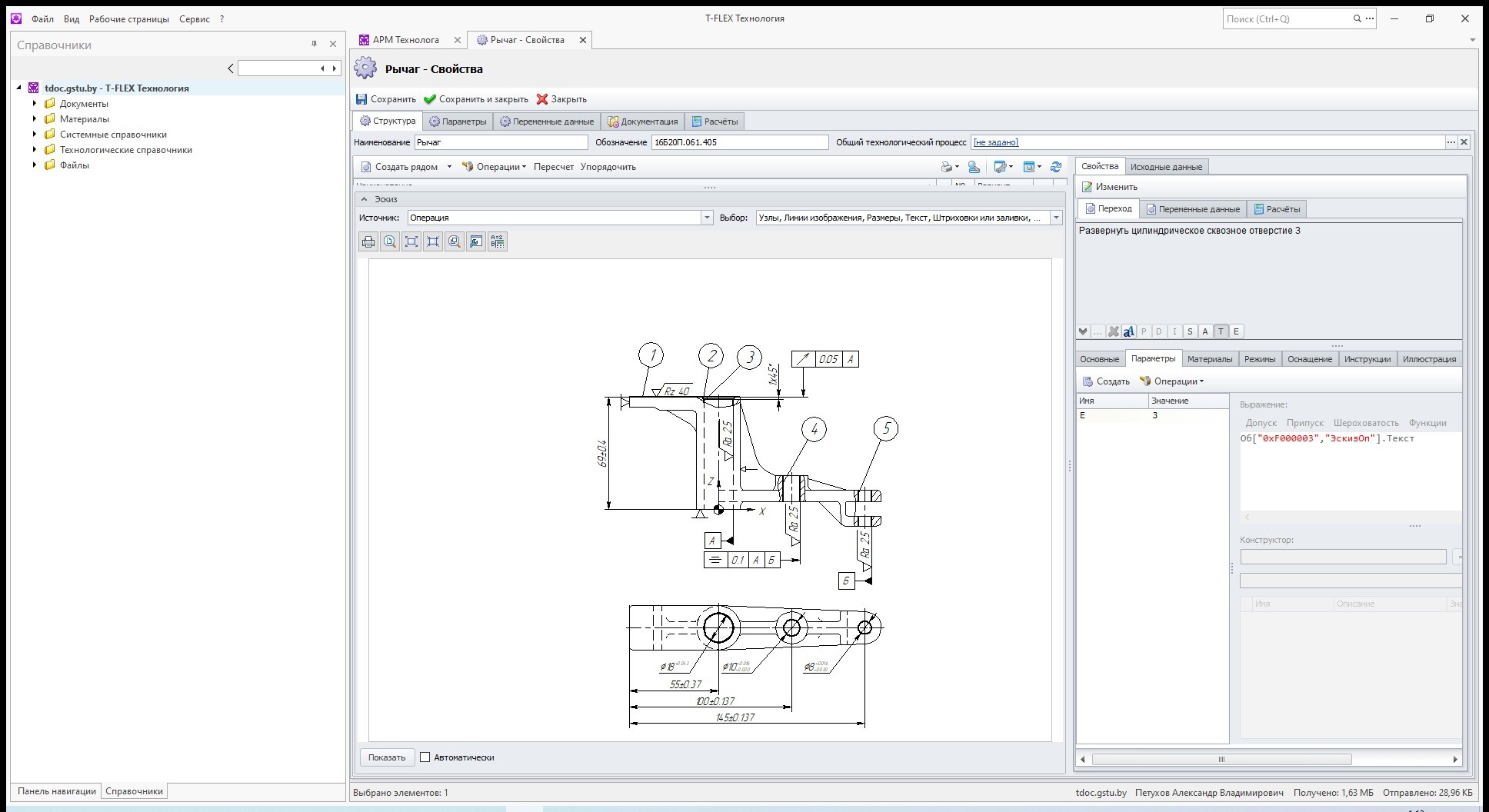Switch to the Оснащение tab

1310,359
